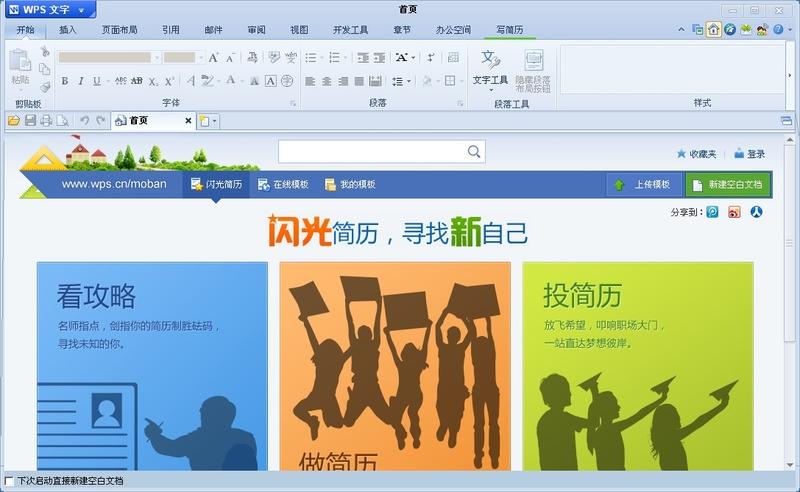The width and height of the screenshot is (800, 492).
Task: Click the Cut scissors icon
Action: (x=45, y=51)
